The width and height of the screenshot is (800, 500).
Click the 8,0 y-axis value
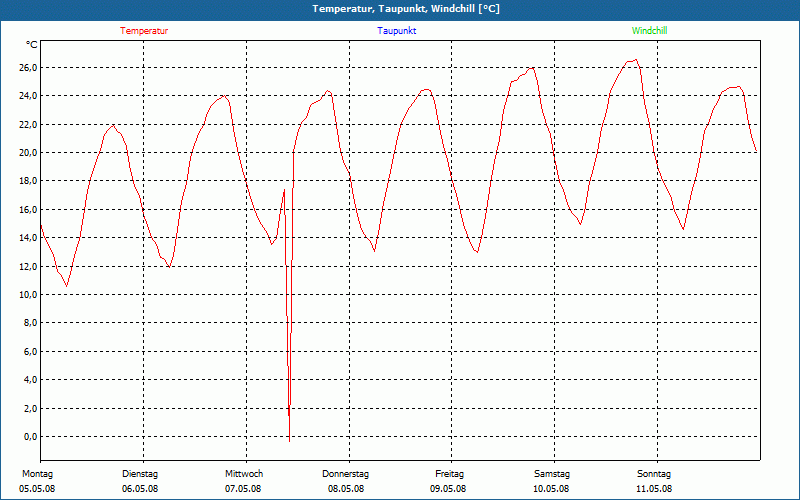(x=30, y=322)
